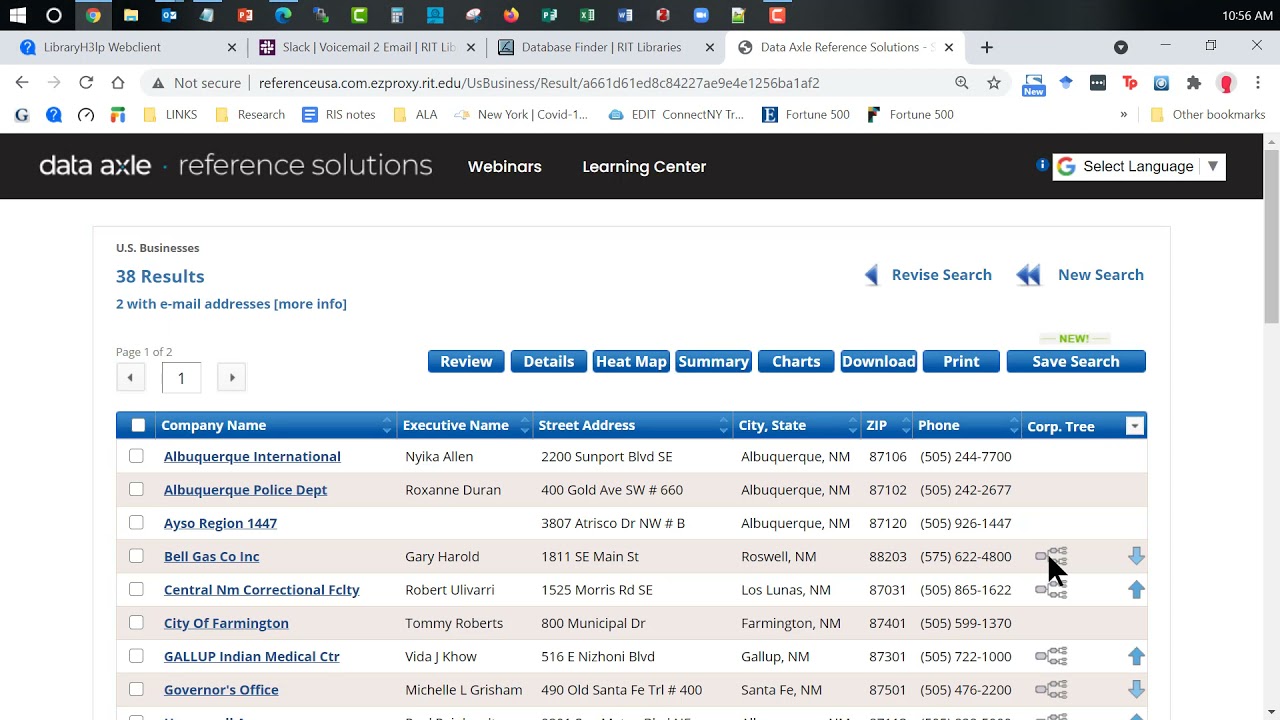Tick the select-all checkbox in table header
Image resolution: width=1280 pixels, height=720 pixels.
click(x=138, y=425)
